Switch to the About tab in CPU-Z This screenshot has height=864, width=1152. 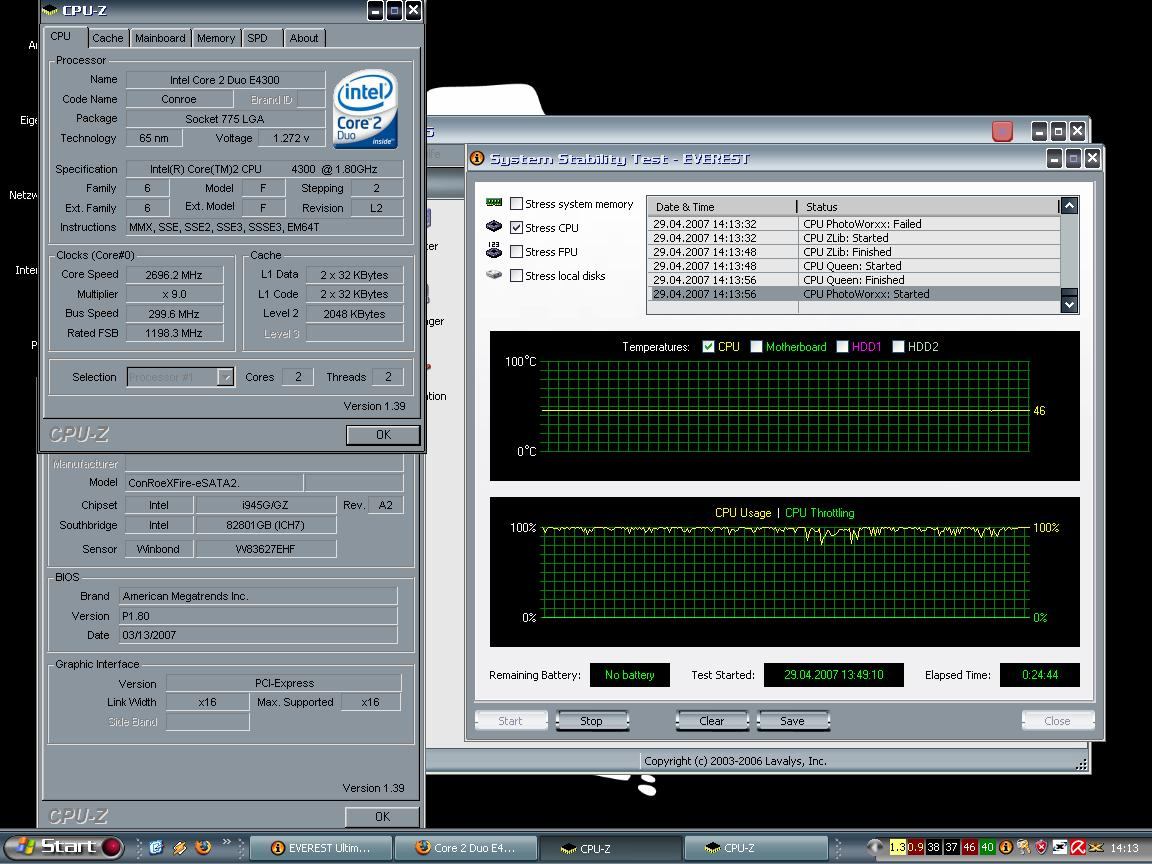(303, 38)
